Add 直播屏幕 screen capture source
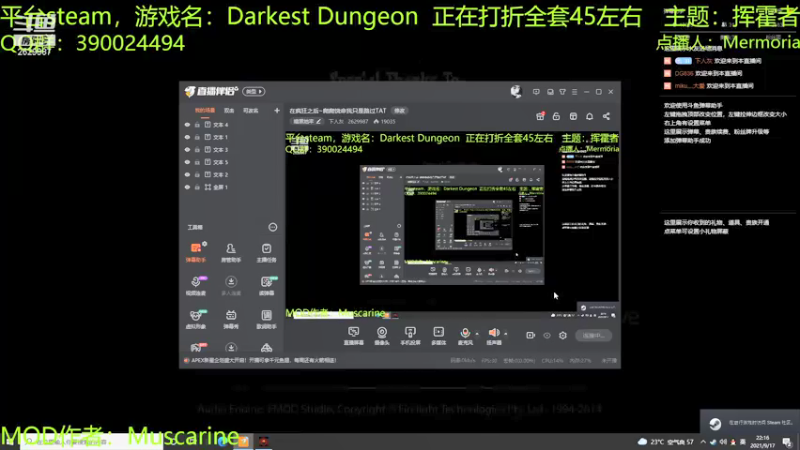 [x=354, y=336]
